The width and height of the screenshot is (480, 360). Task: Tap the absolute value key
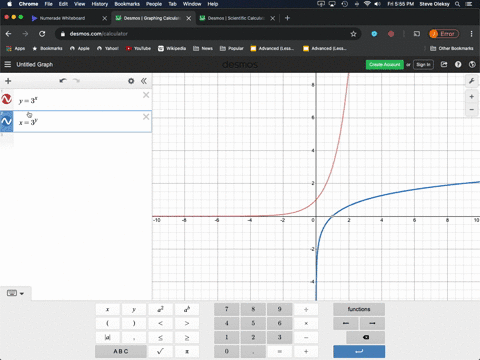click(108, 337)
